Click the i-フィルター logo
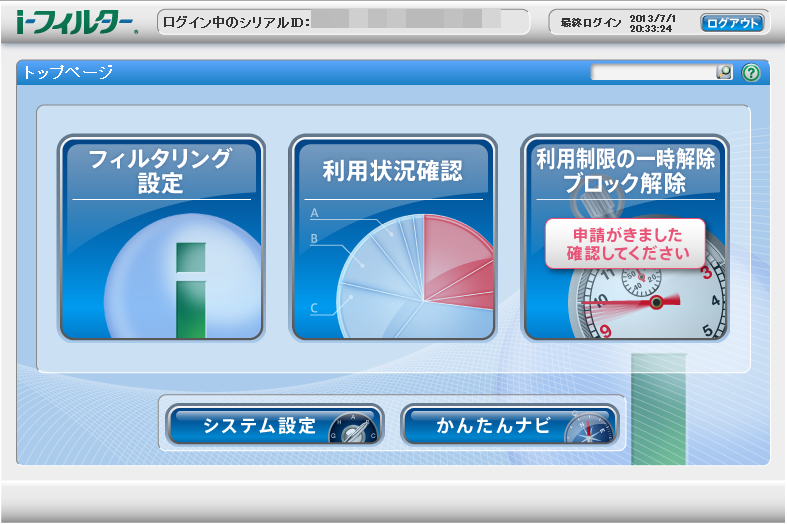787x524 pixels. [77, 22]
